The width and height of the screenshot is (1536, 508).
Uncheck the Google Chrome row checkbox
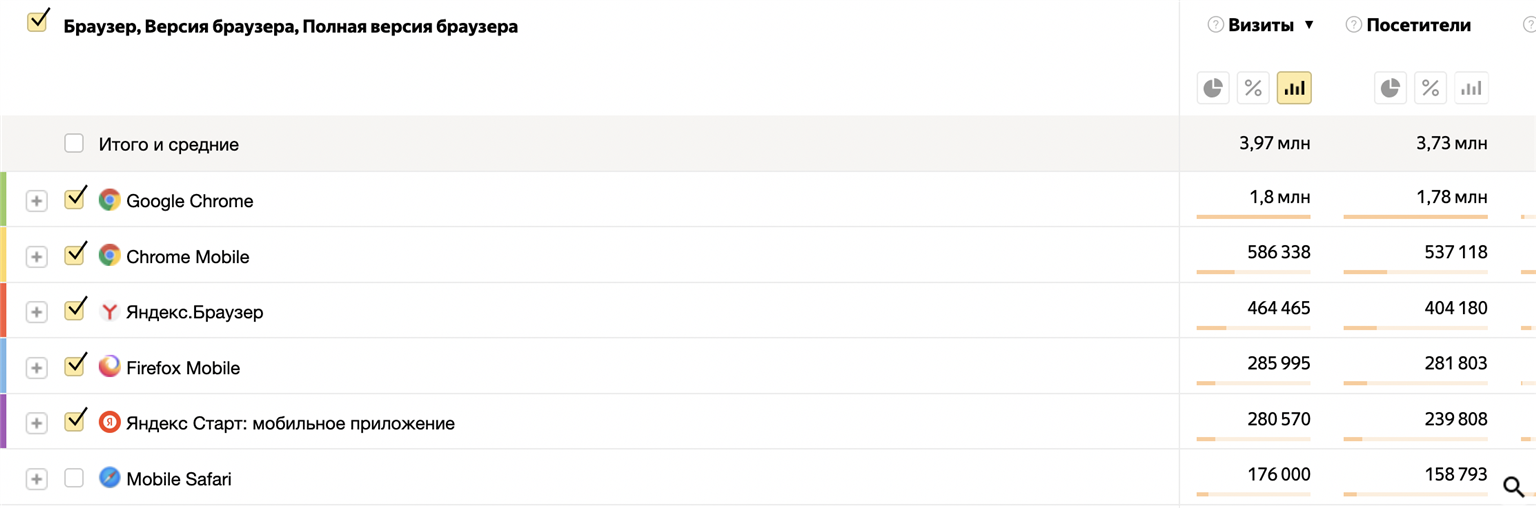coord(74,200)
